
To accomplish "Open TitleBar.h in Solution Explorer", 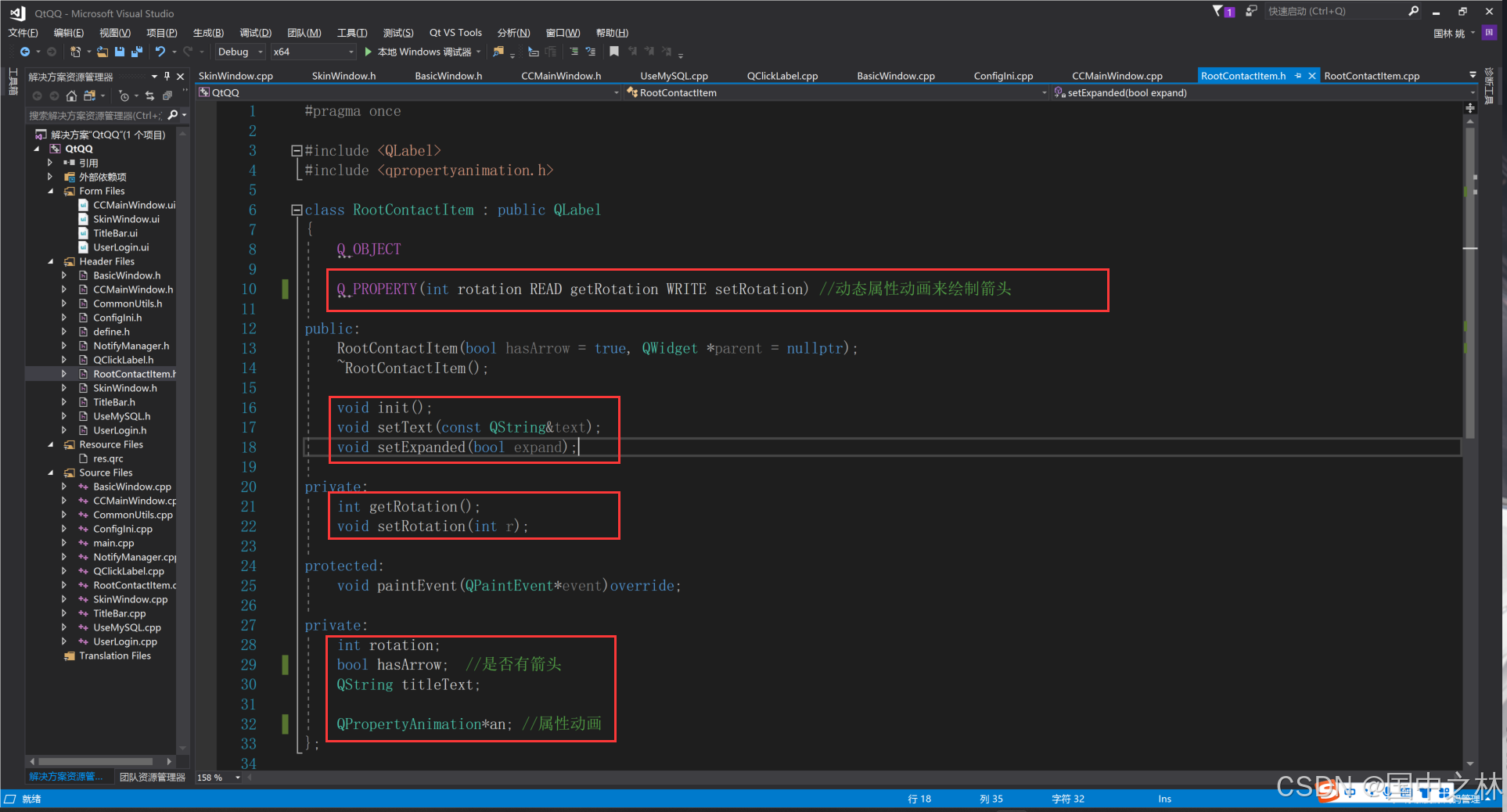I will 114,402.
